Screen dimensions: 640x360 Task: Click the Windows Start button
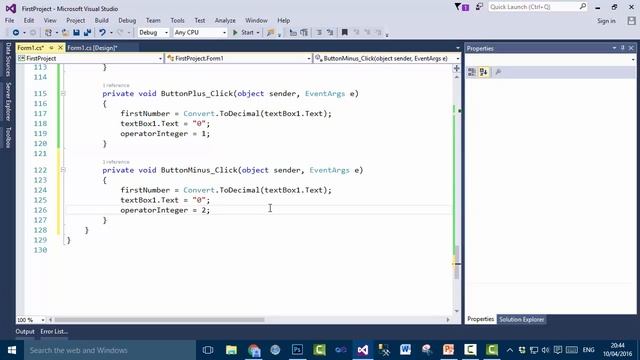point(12,350)
